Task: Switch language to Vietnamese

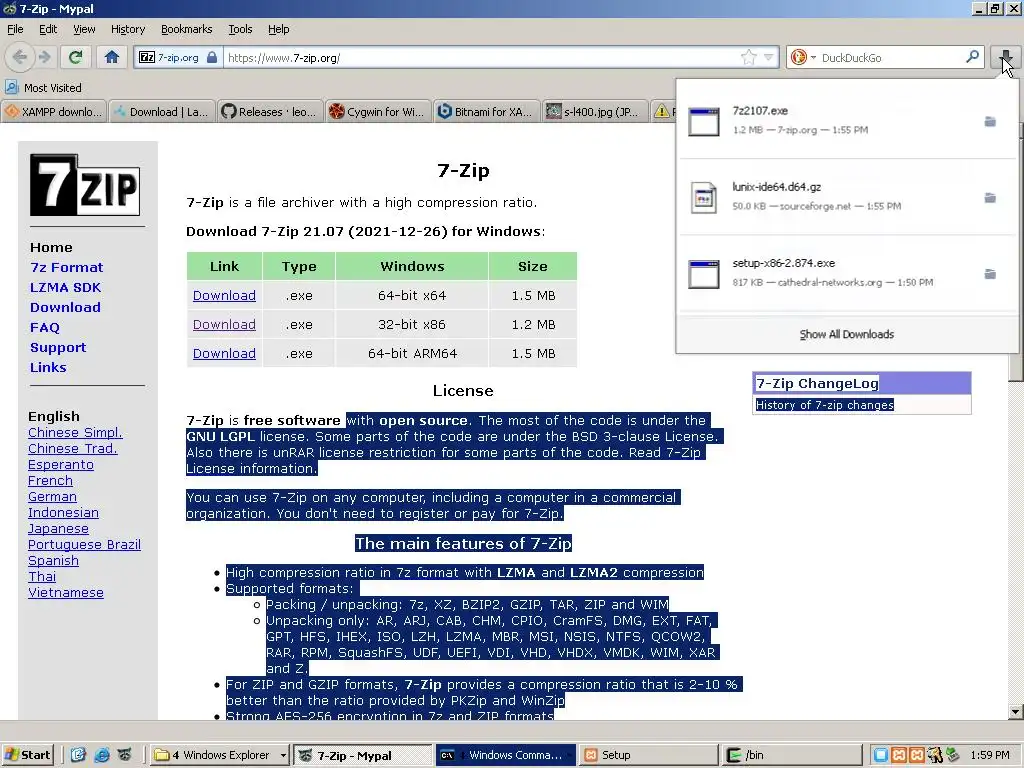Action: [x=66, y=592]
